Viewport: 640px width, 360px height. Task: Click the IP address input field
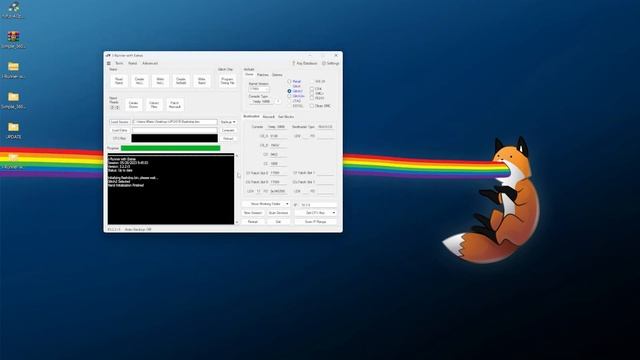318,204
